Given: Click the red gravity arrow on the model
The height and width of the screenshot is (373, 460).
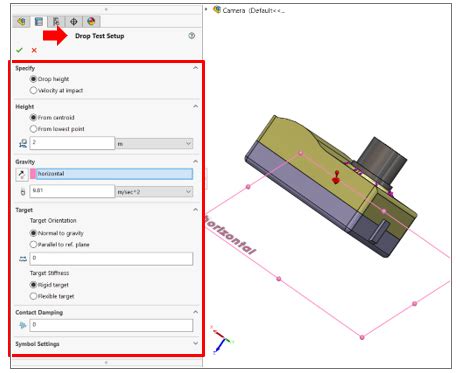Looking at the screenshot, I should [x=336, y=178].
